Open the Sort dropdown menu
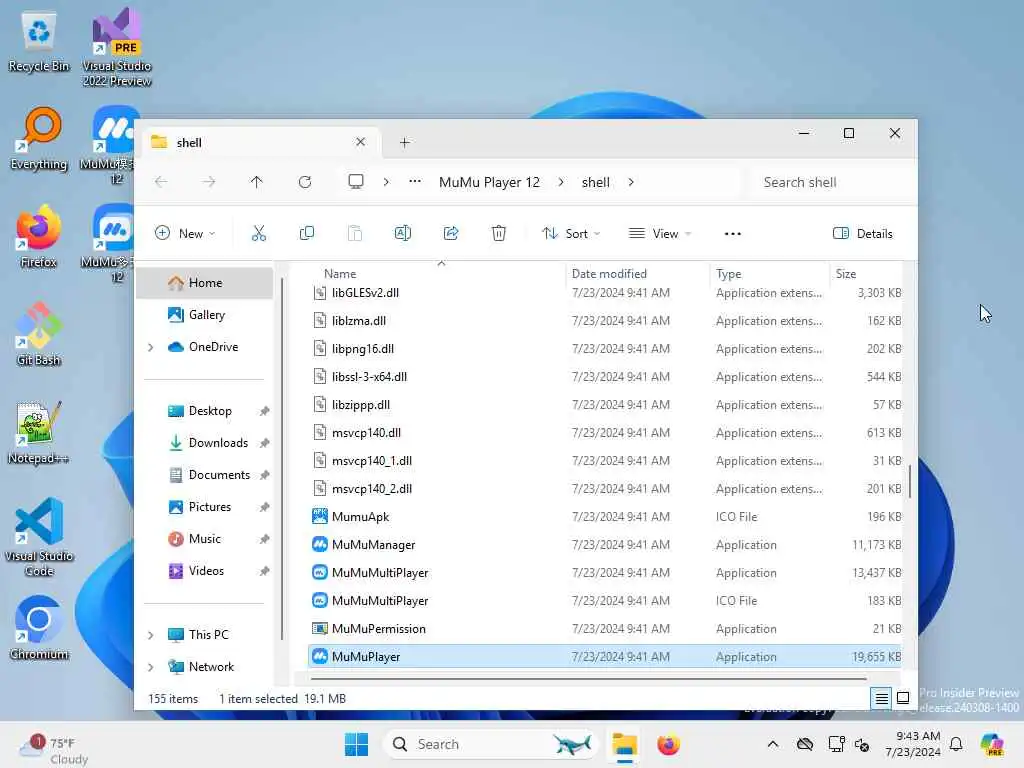 pos(571,234)
